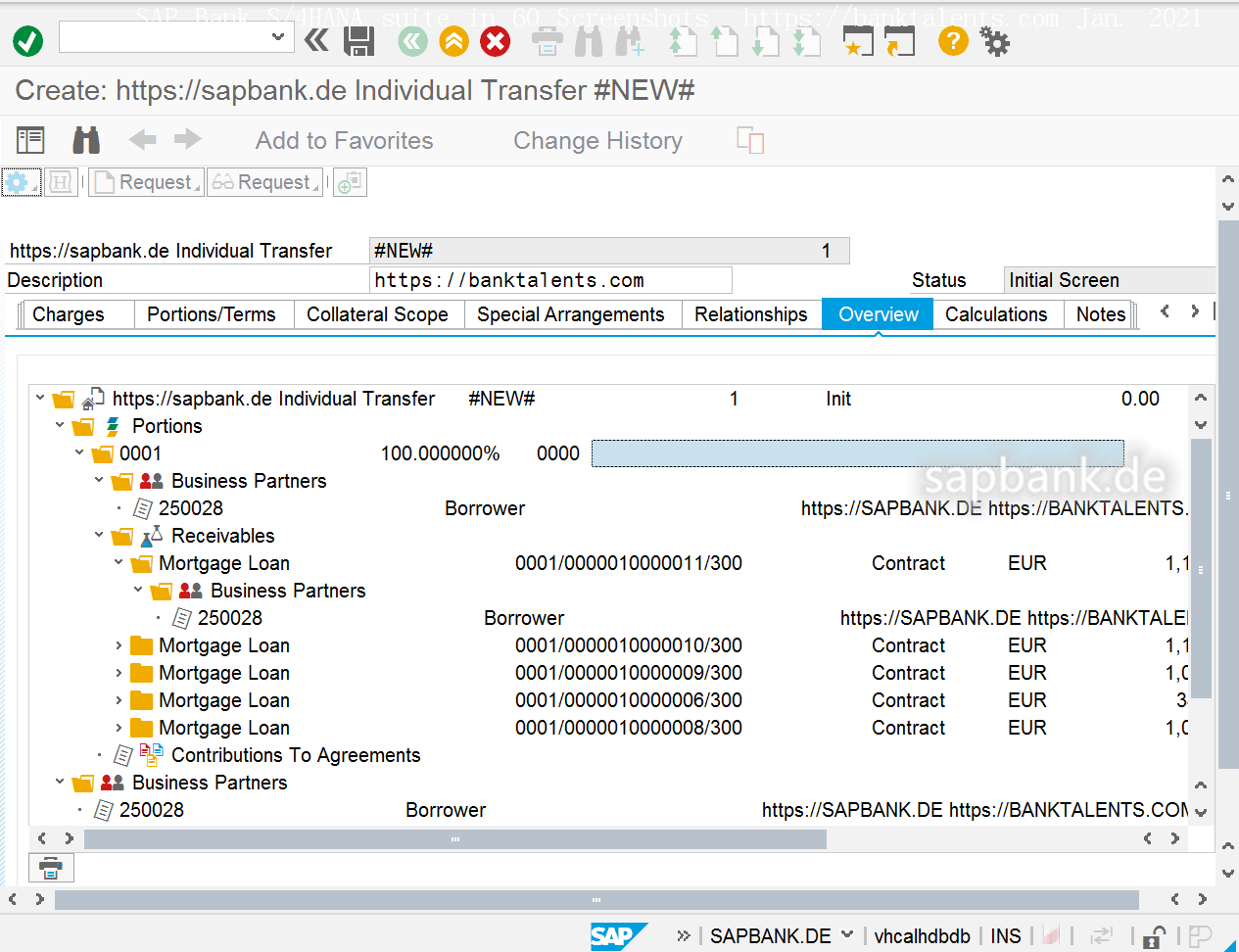Click the print icon below the tree
This screenshot has width=1239, height=952.
pos(51,868)
